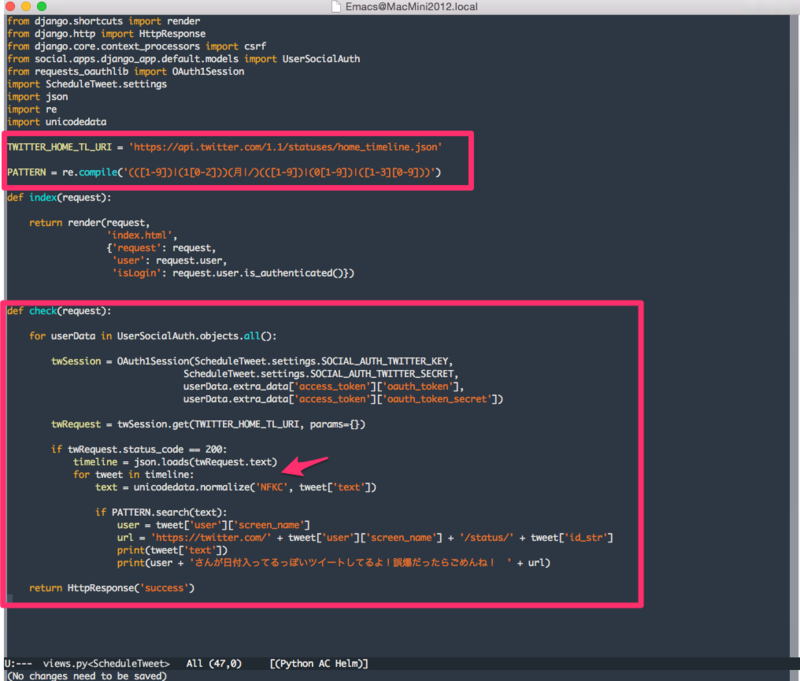Zoom the Emacs window with the green button
The height and width of the screenshot is (681, 800).
(42, 6)
